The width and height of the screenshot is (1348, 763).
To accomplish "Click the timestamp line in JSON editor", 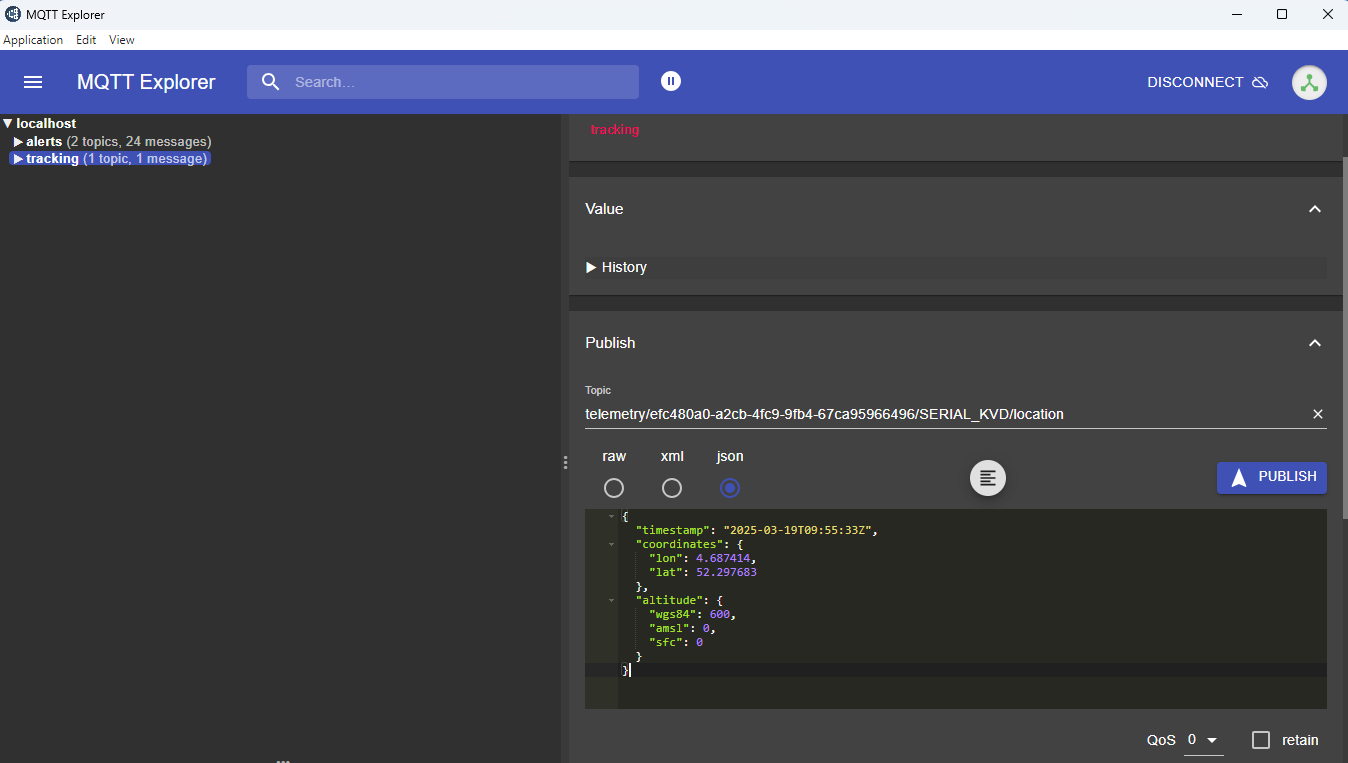I will tap(756, 530).
